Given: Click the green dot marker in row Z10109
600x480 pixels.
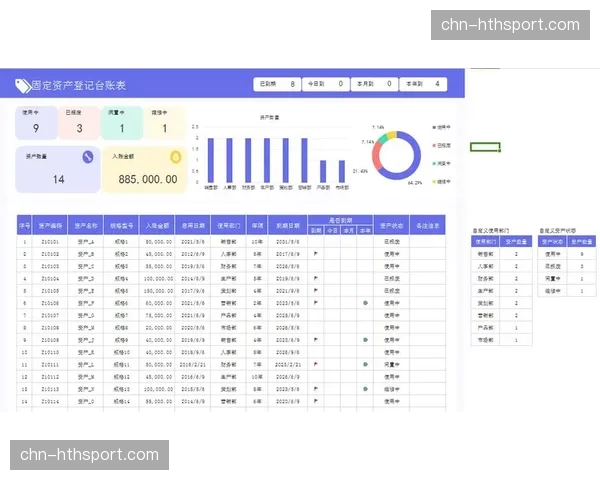Looking at the screenshot, I should pos(365,340).
